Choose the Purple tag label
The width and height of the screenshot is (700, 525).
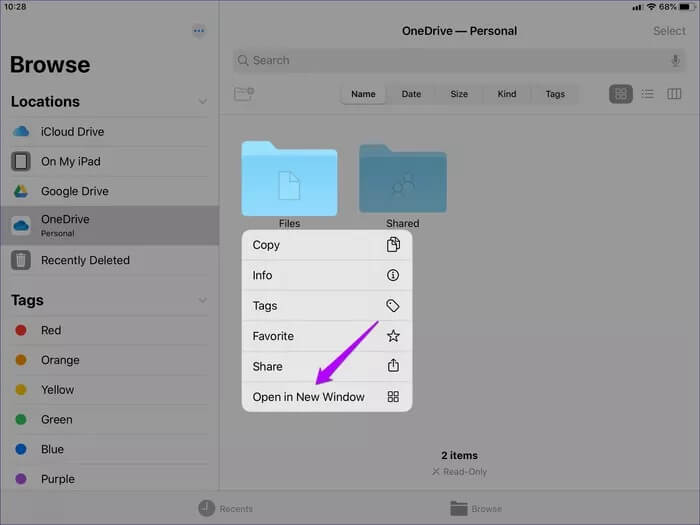point(58,479)
